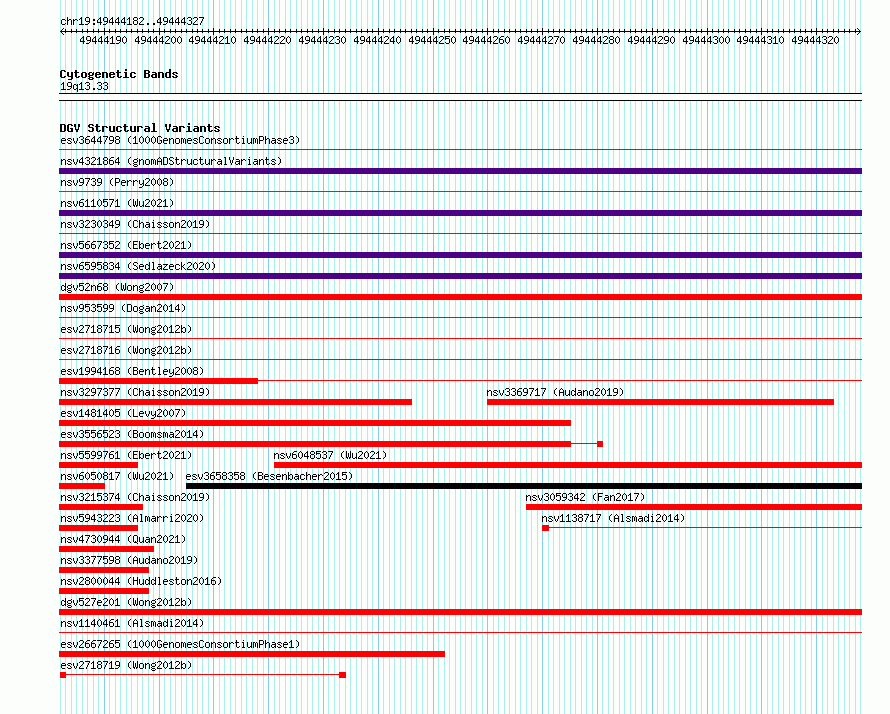Image resolution: width=890 pixels, height=714 pixels.
Task: Click right end block of esv2718719
Action: tap(342, 675)
